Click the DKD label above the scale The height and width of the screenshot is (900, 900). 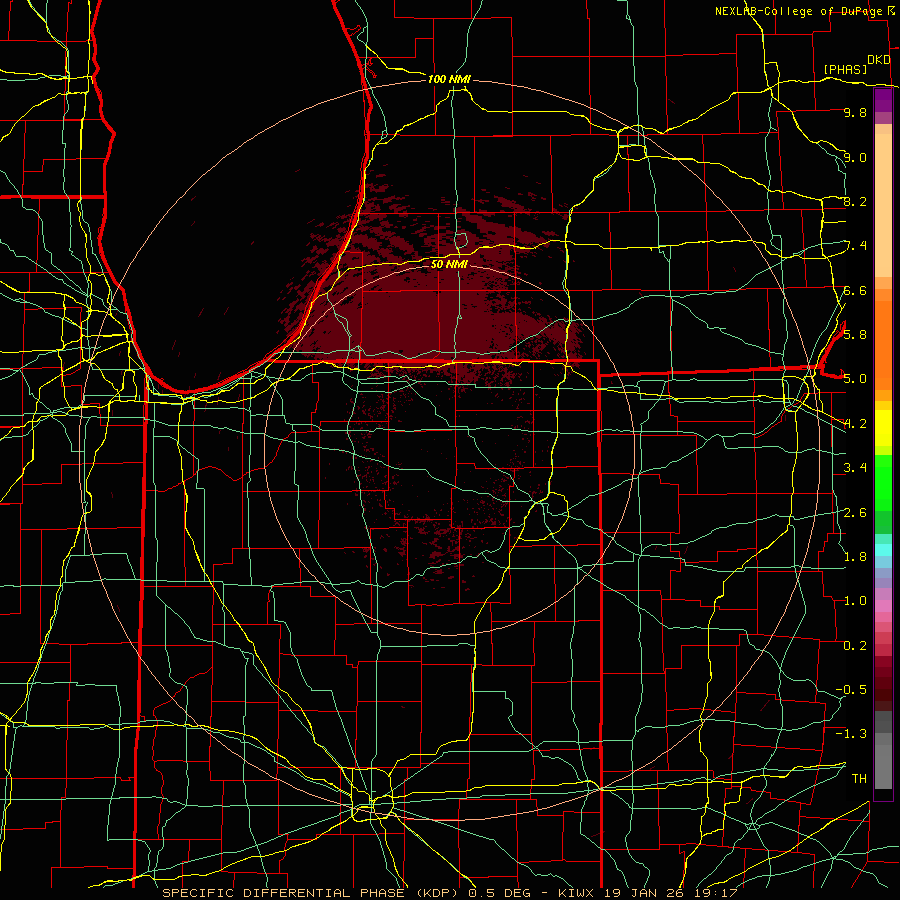click(x=878, y=60)
